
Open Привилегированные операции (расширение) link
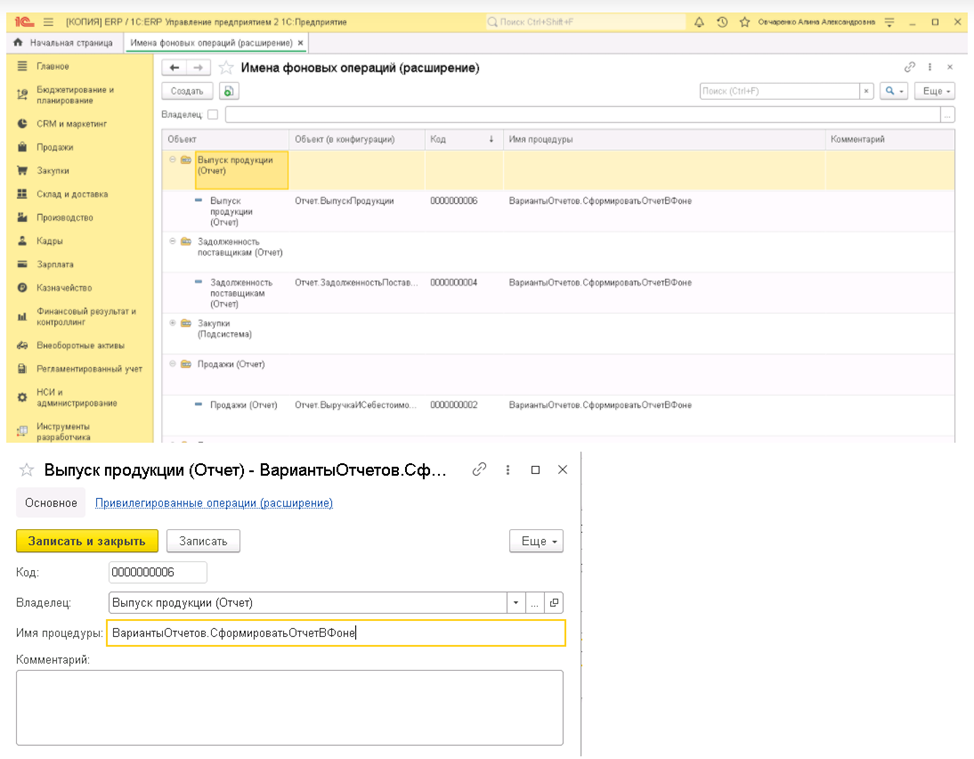tap(214, 503)
